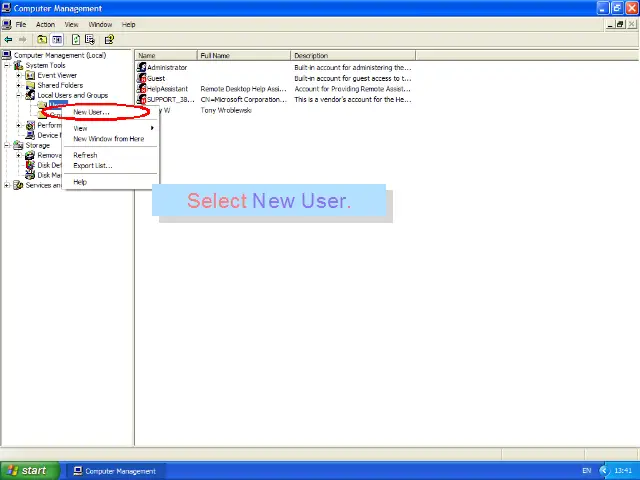Click 'This is a vendor's account' description
640x480 pixels.
pyautogui.click(x=353, y=100)
